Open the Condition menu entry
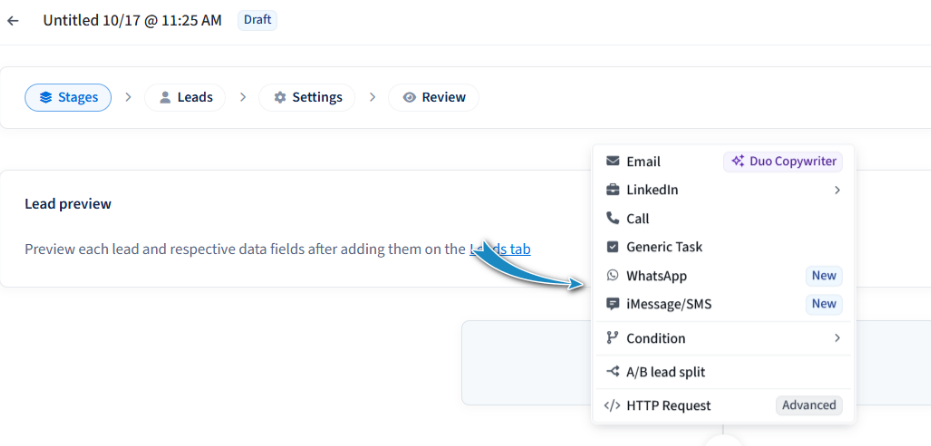 [x=723, y=338]
